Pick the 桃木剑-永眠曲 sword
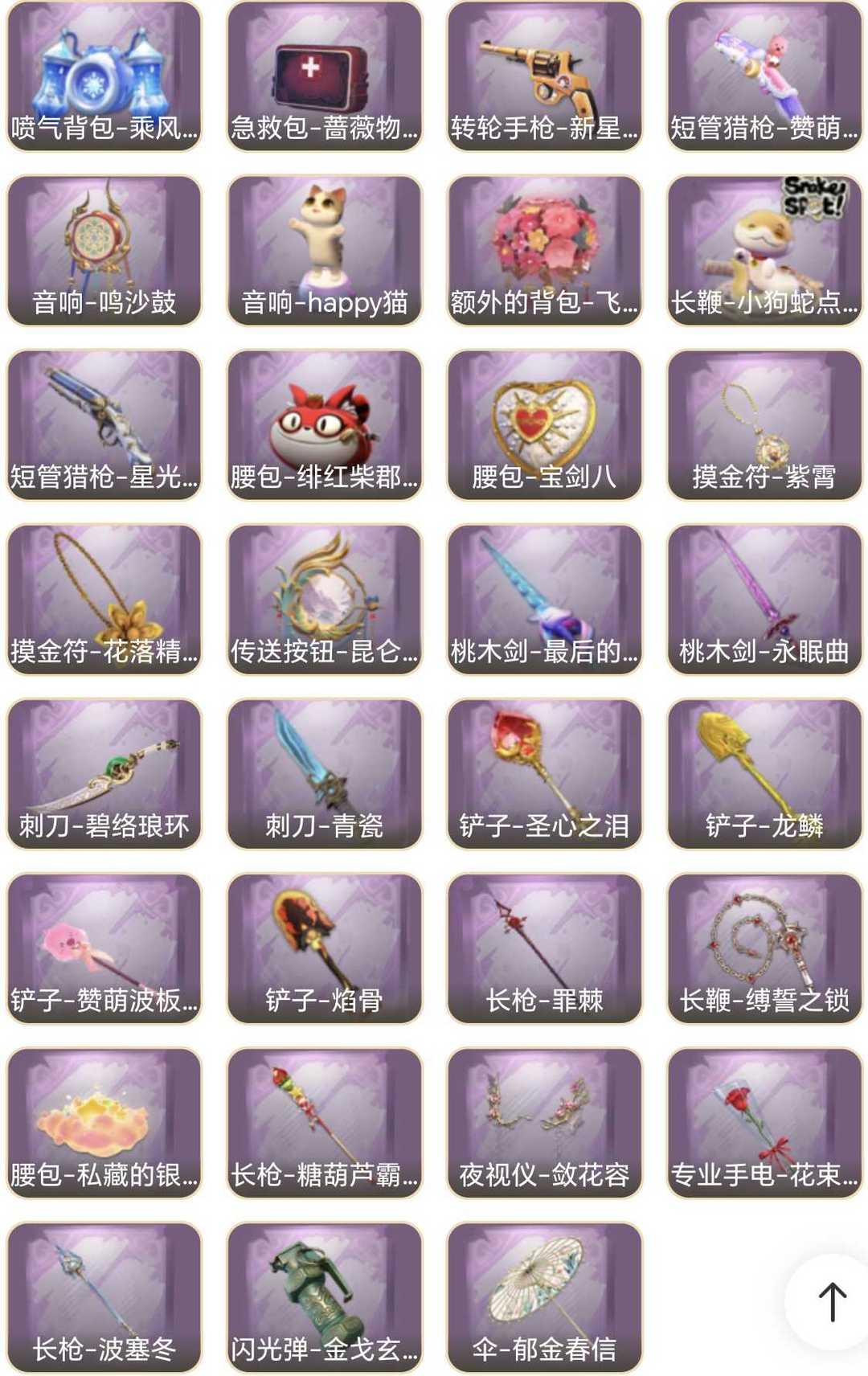Image resolution: width=868 pixels, height=1376 pixels. pyautogui.click(x=764, y=600)
